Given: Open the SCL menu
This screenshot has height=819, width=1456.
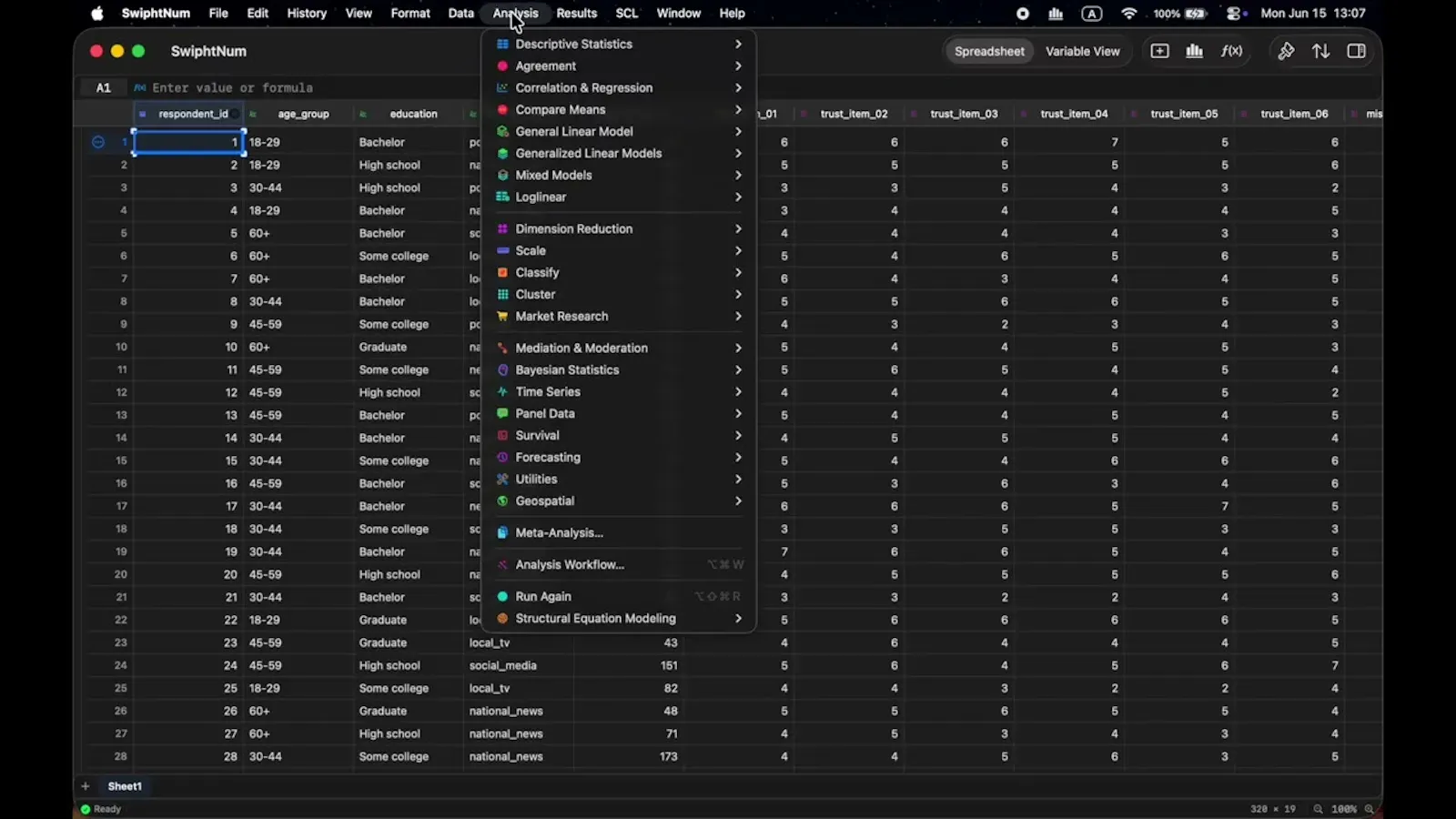Looking at the screenshot, I should point(627,13).
